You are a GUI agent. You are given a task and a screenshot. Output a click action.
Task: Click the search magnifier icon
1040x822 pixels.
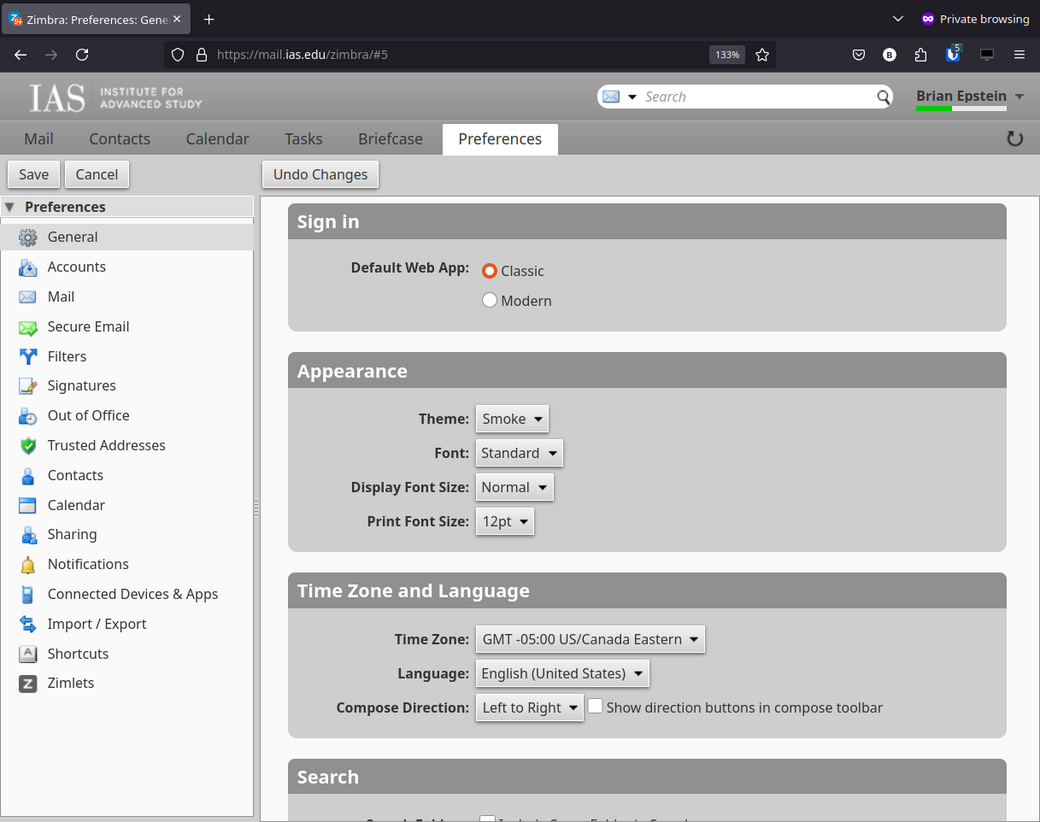click(883, 97)
